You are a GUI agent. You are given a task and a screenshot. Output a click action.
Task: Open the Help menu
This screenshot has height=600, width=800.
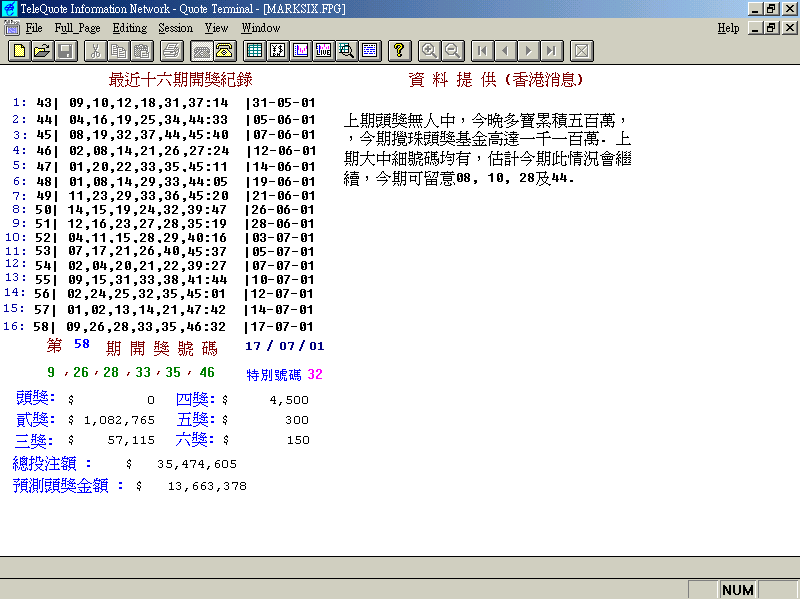pos(728,28)
